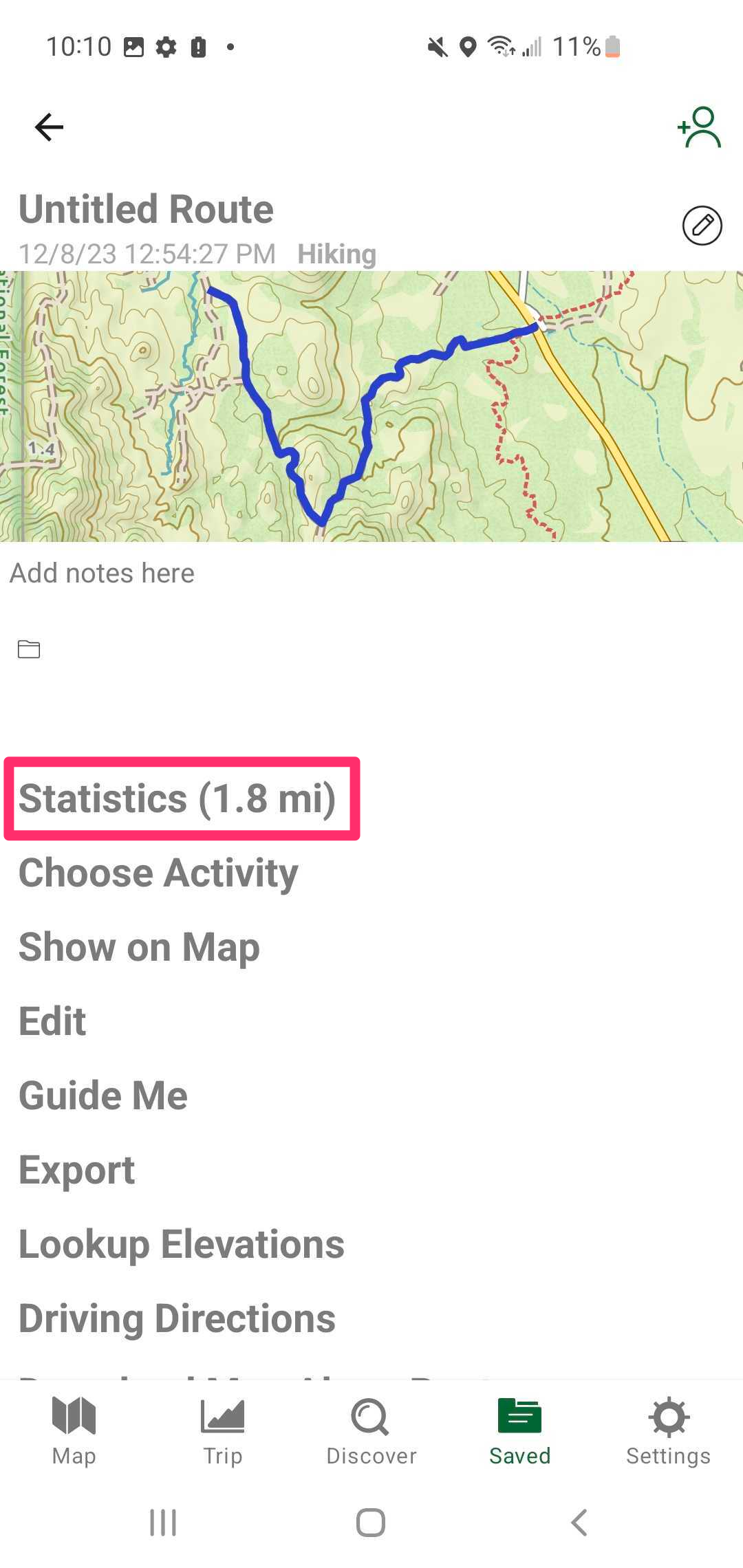The image size is (743, 1568).
Task: Open Settings gear tab
Action: [668, 1431]
